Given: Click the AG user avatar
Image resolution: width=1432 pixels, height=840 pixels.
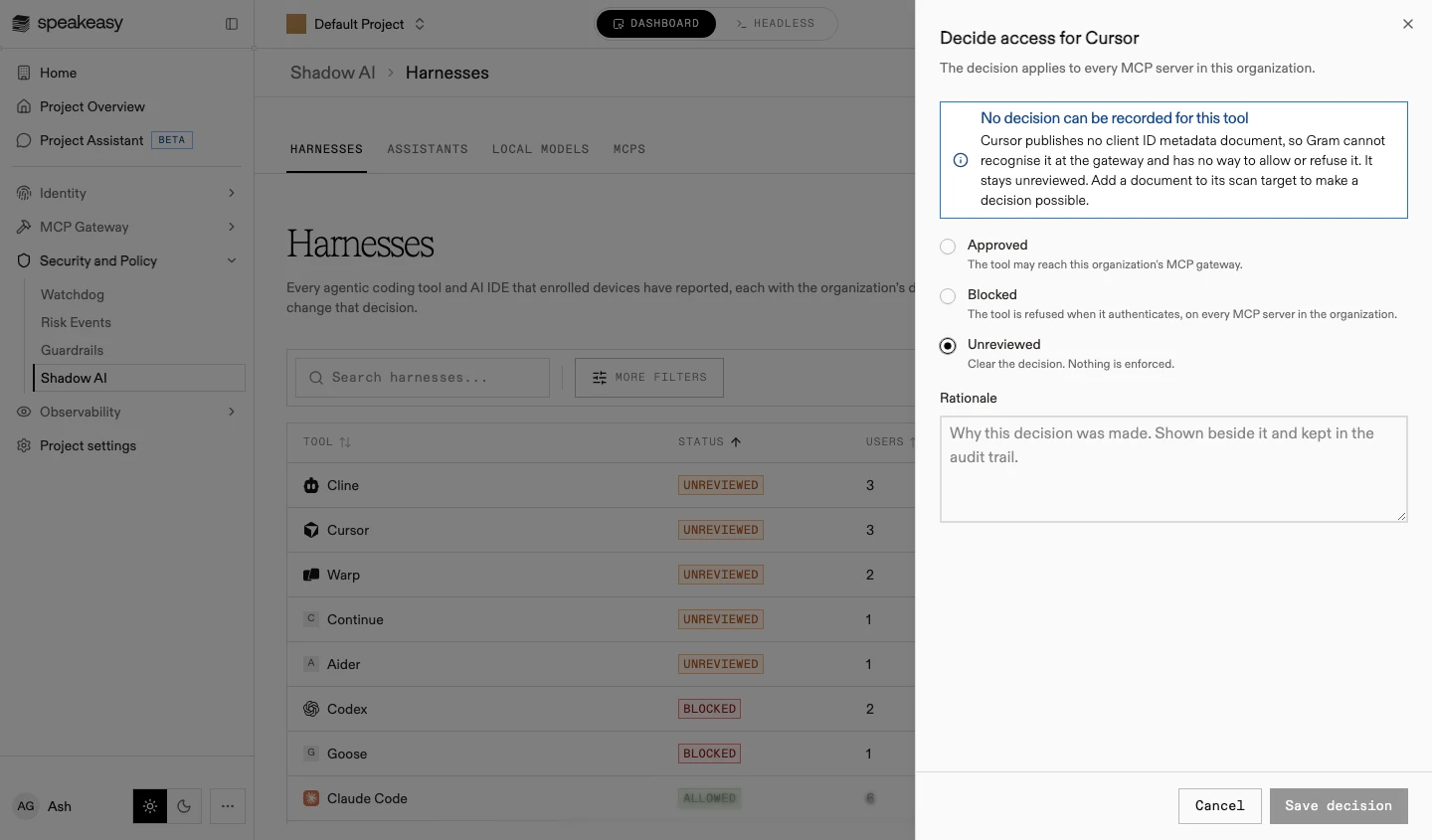Looking at the screenshot, I should [x=26, y=806].
